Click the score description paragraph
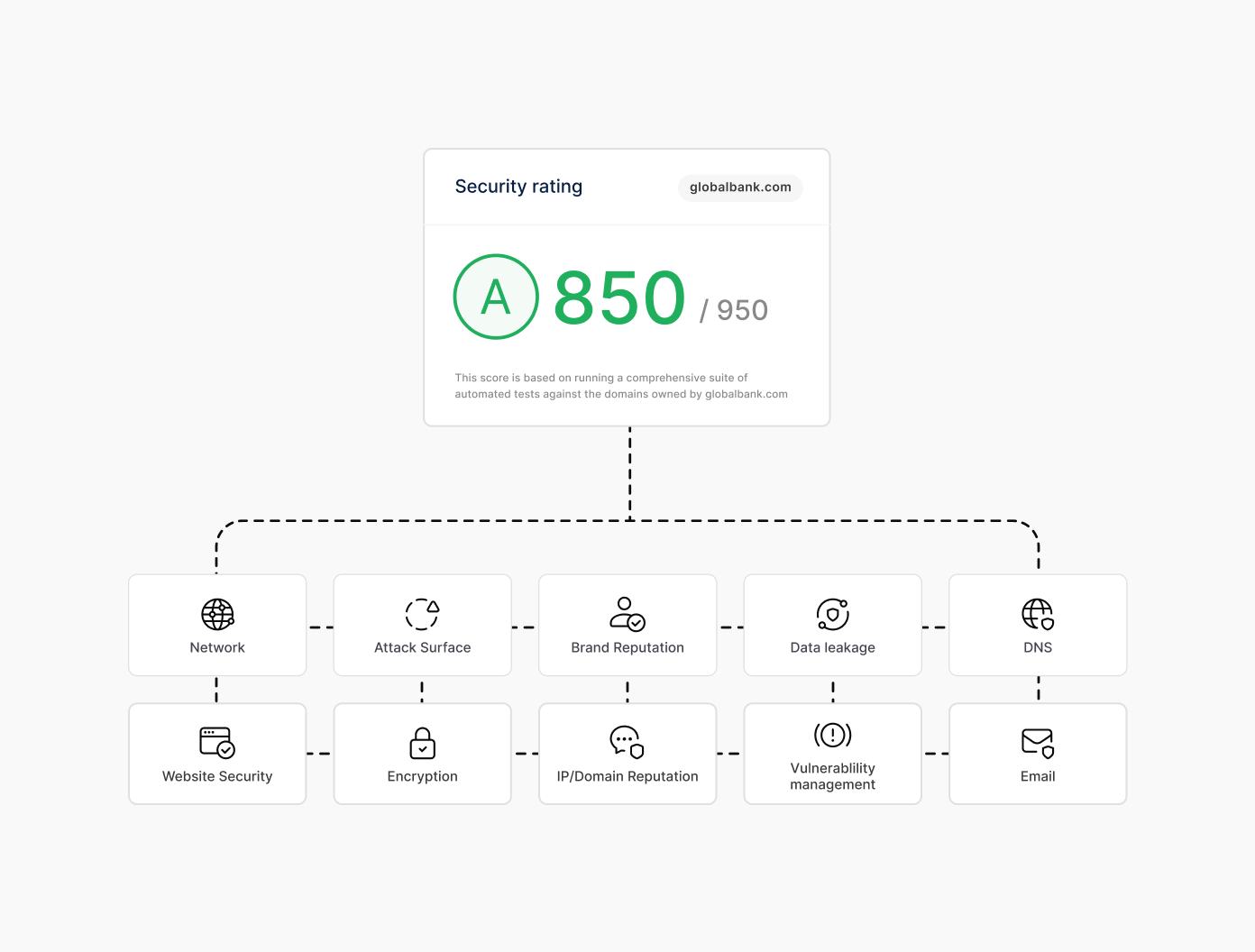The width and height of the screenshot is (1255, 952). point(621,386)
